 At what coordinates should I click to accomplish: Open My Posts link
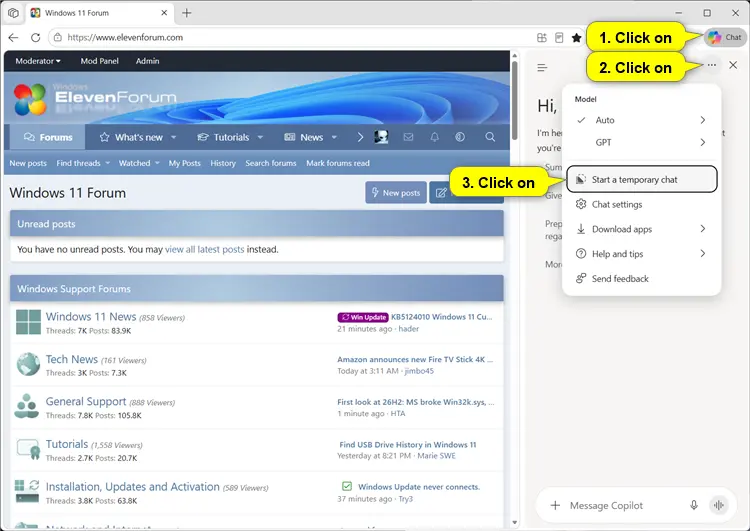[x=185, y=163]
